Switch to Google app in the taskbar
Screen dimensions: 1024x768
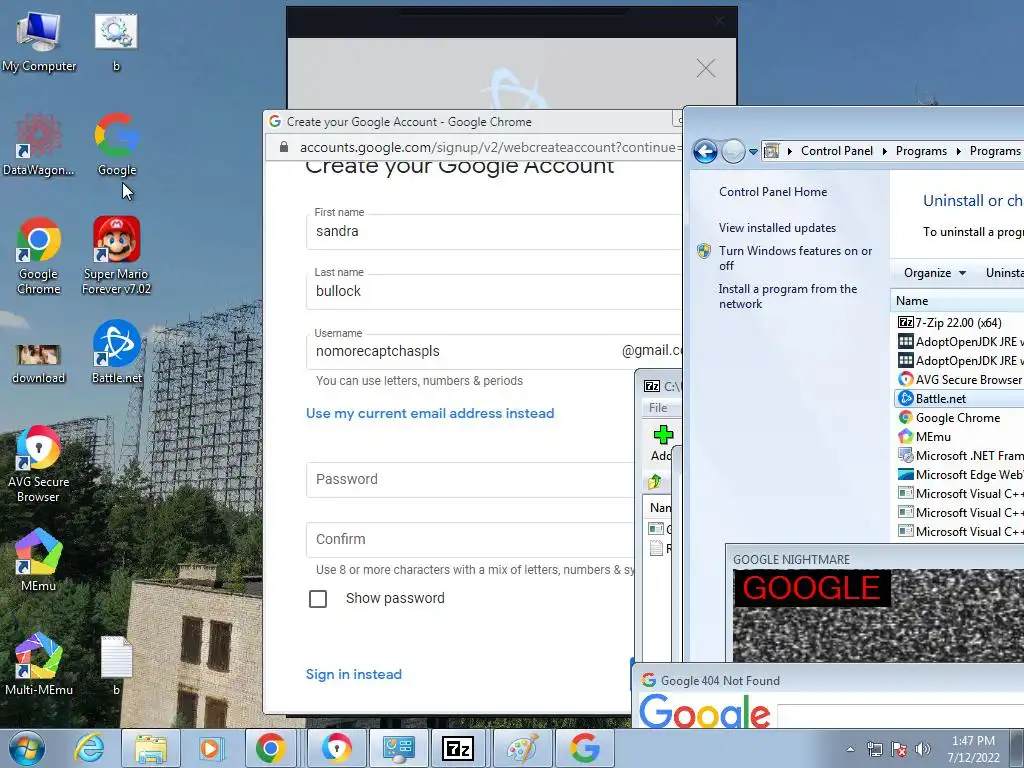[x=584, y=748]
